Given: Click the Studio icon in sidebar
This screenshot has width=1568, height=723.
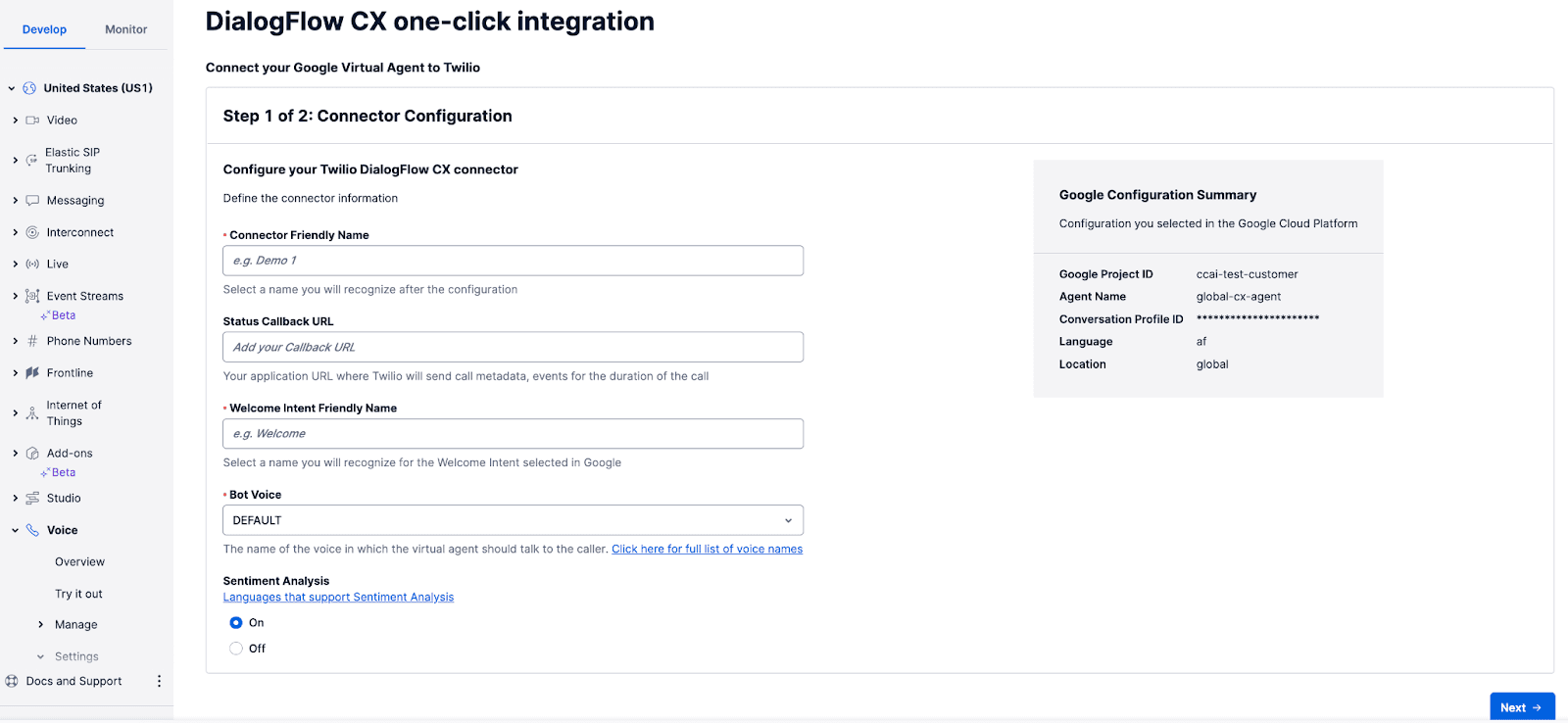Looking at the screenshot, I should click(x=32, y=499).
